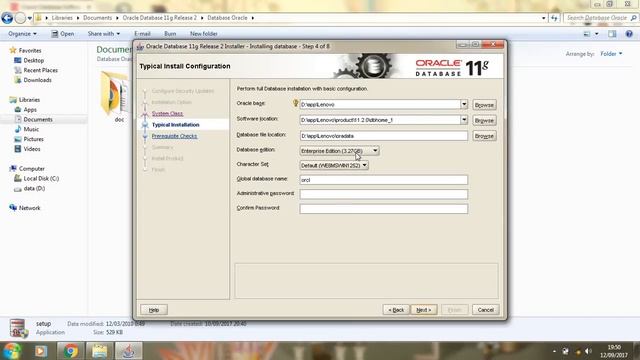Open the media player taskbar icon
The image size is (640, 360).
(40, 351)
